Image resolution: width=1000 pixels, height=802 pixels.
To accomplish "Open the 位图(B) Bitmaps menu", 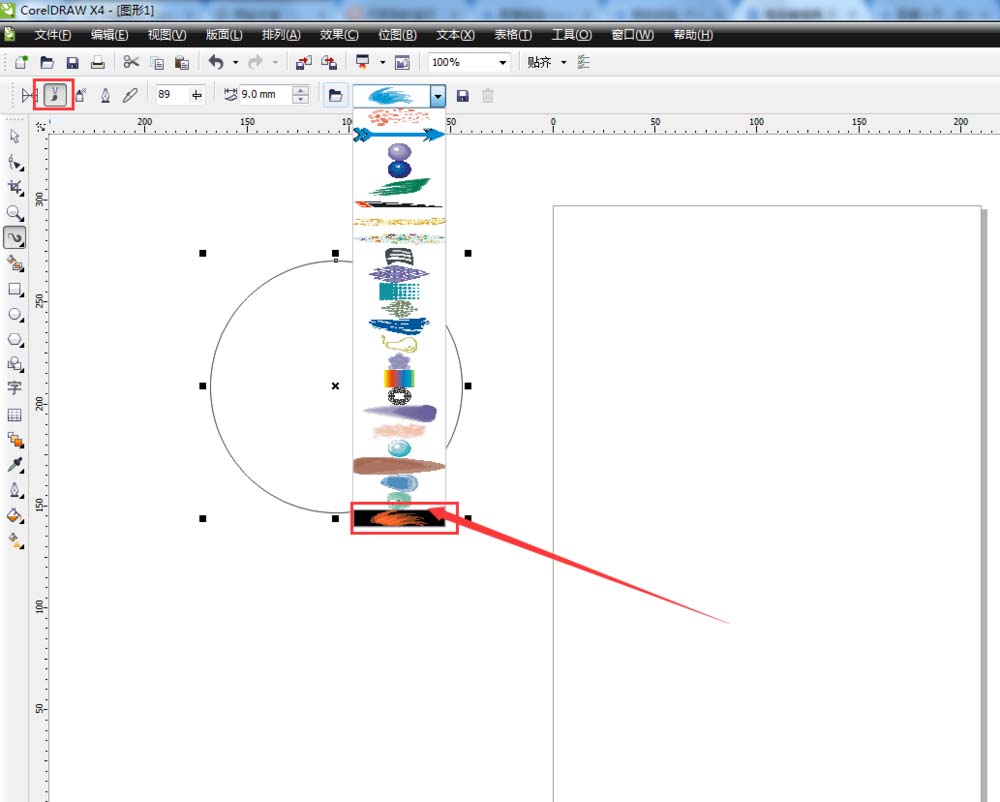I will coord(397,35).
